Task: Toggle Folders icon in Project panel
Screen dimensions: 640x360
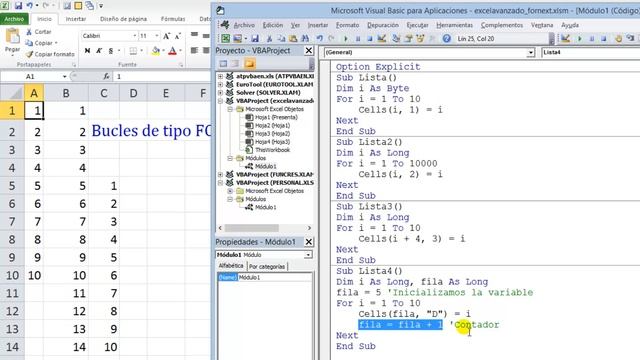Action: point(249,64)
